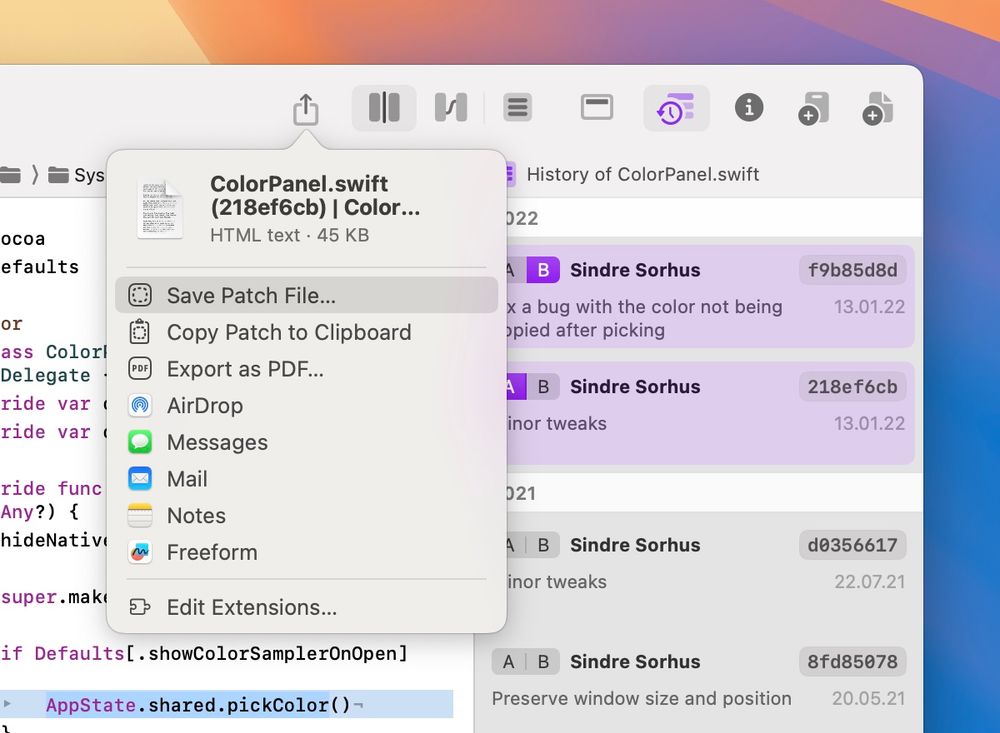Click the first folder icon in path bar
The image size is (1000, 733).
click(x=10, y=174)
